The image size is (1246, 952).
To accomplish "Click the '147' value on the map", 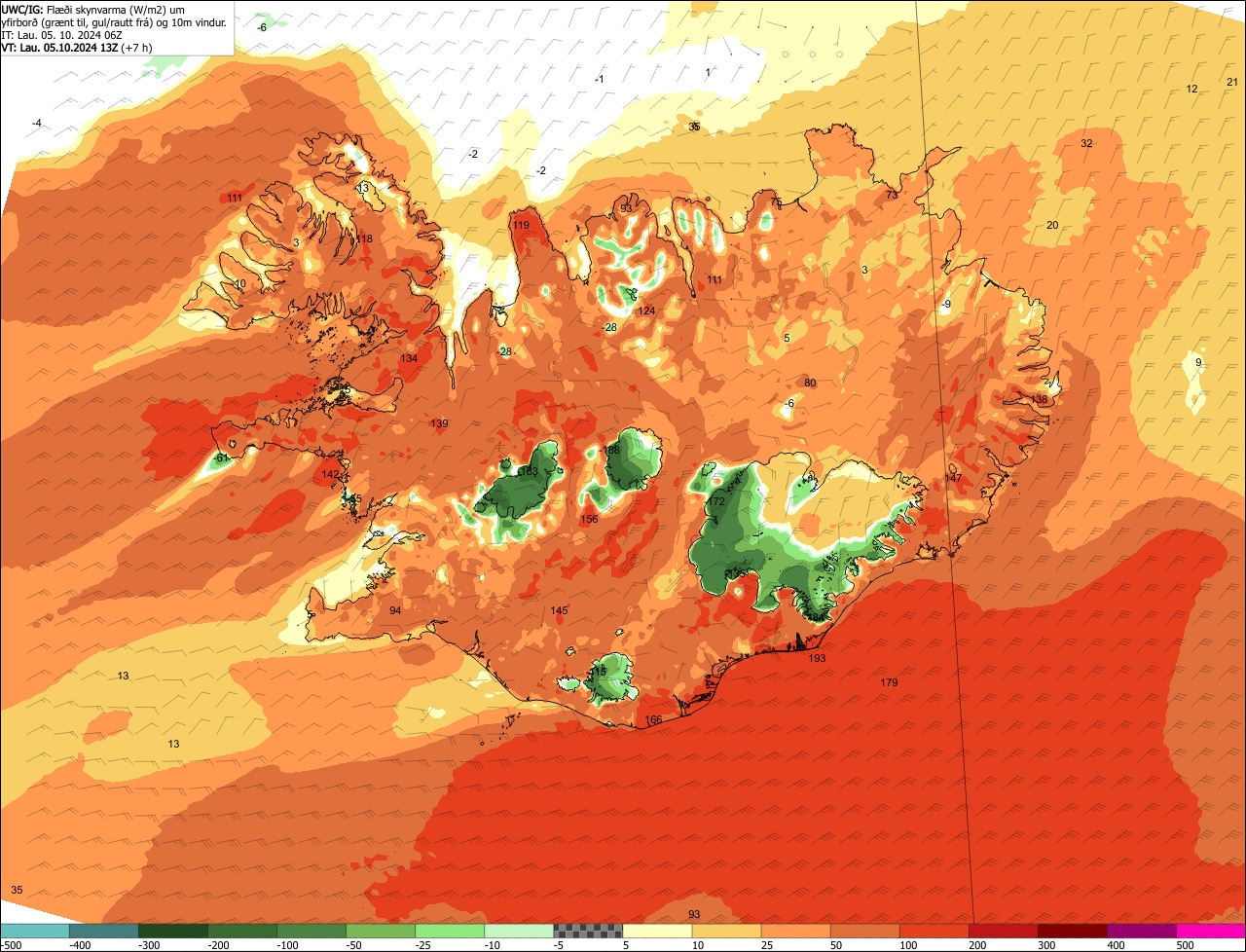I will pos(953,477).
